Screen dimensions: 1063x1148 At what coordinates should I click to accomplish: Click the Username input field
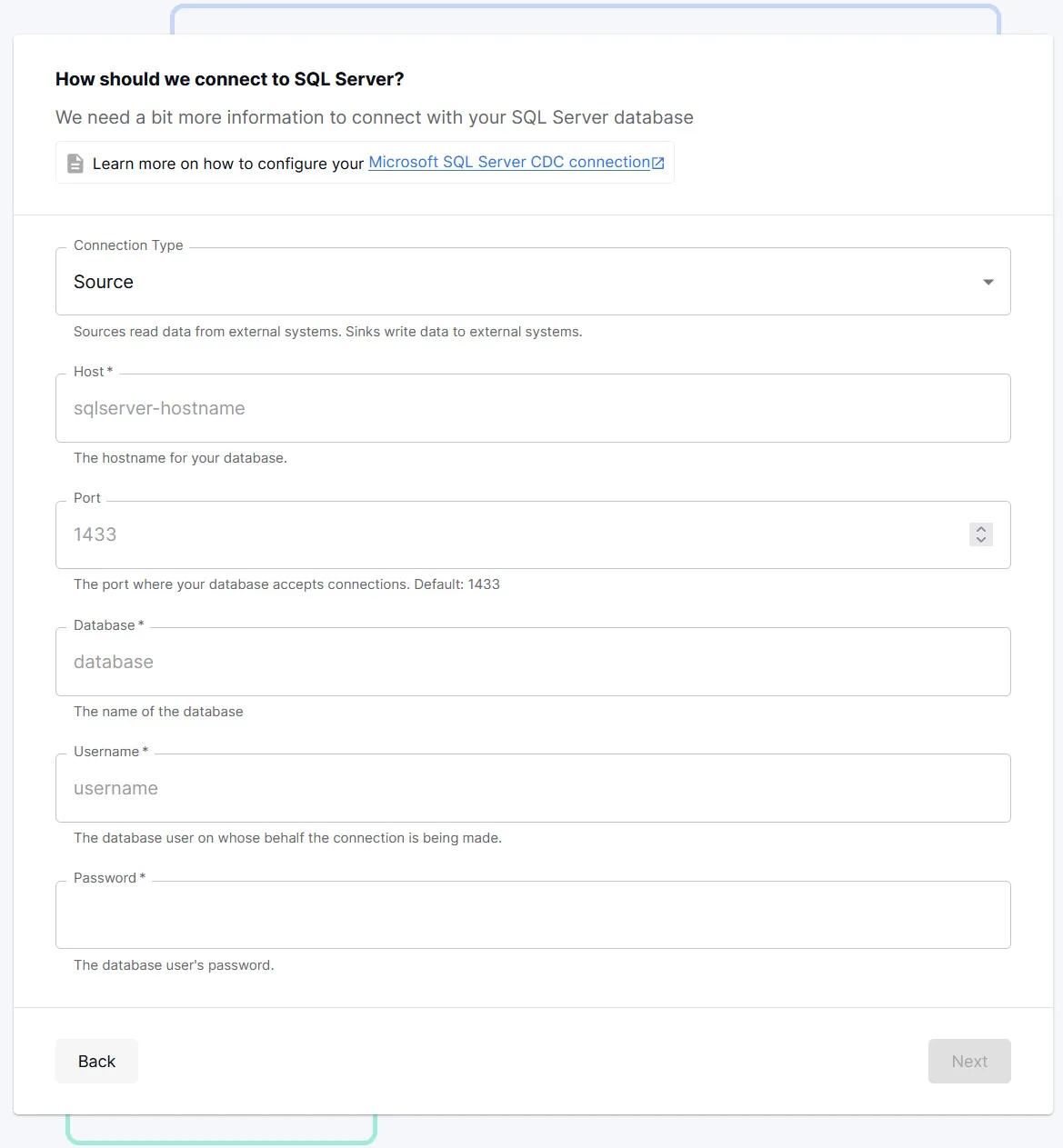point(533,788)
